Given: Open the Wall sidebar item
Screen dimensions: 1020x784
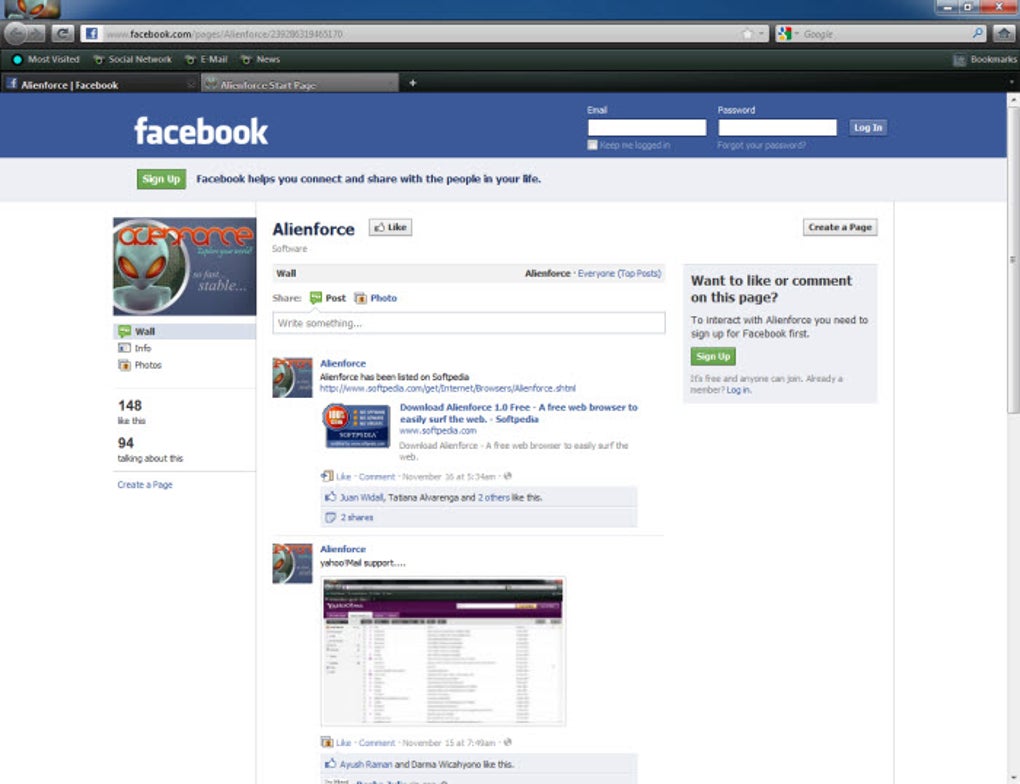Looking at the screenshot, I should [185, 331].
